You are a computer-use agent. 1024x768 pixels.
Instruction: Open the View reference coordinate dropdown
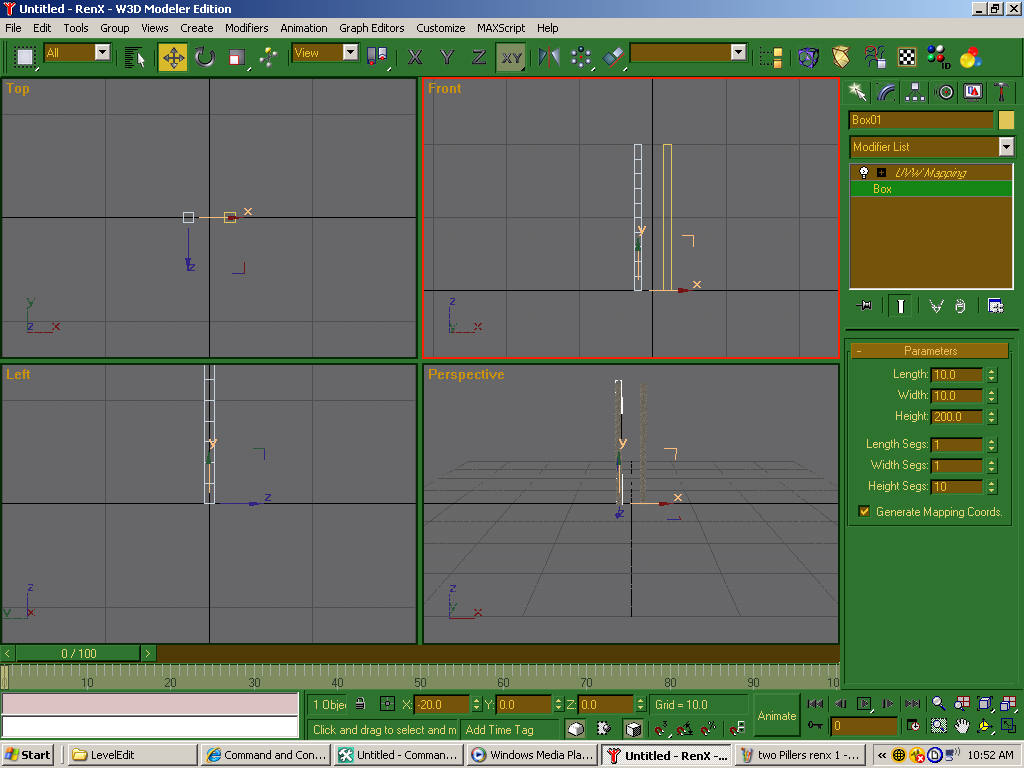click(350, 53)
